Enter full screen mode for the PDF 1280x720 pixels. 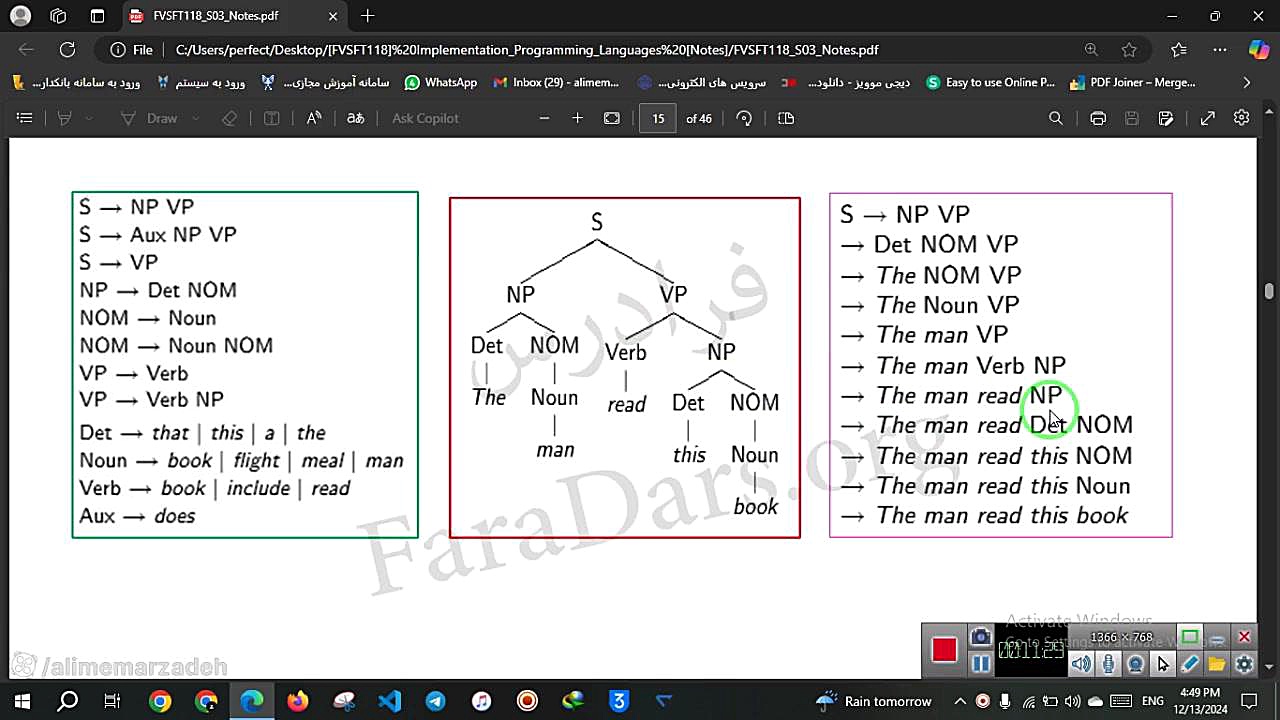pos(1208,118)
